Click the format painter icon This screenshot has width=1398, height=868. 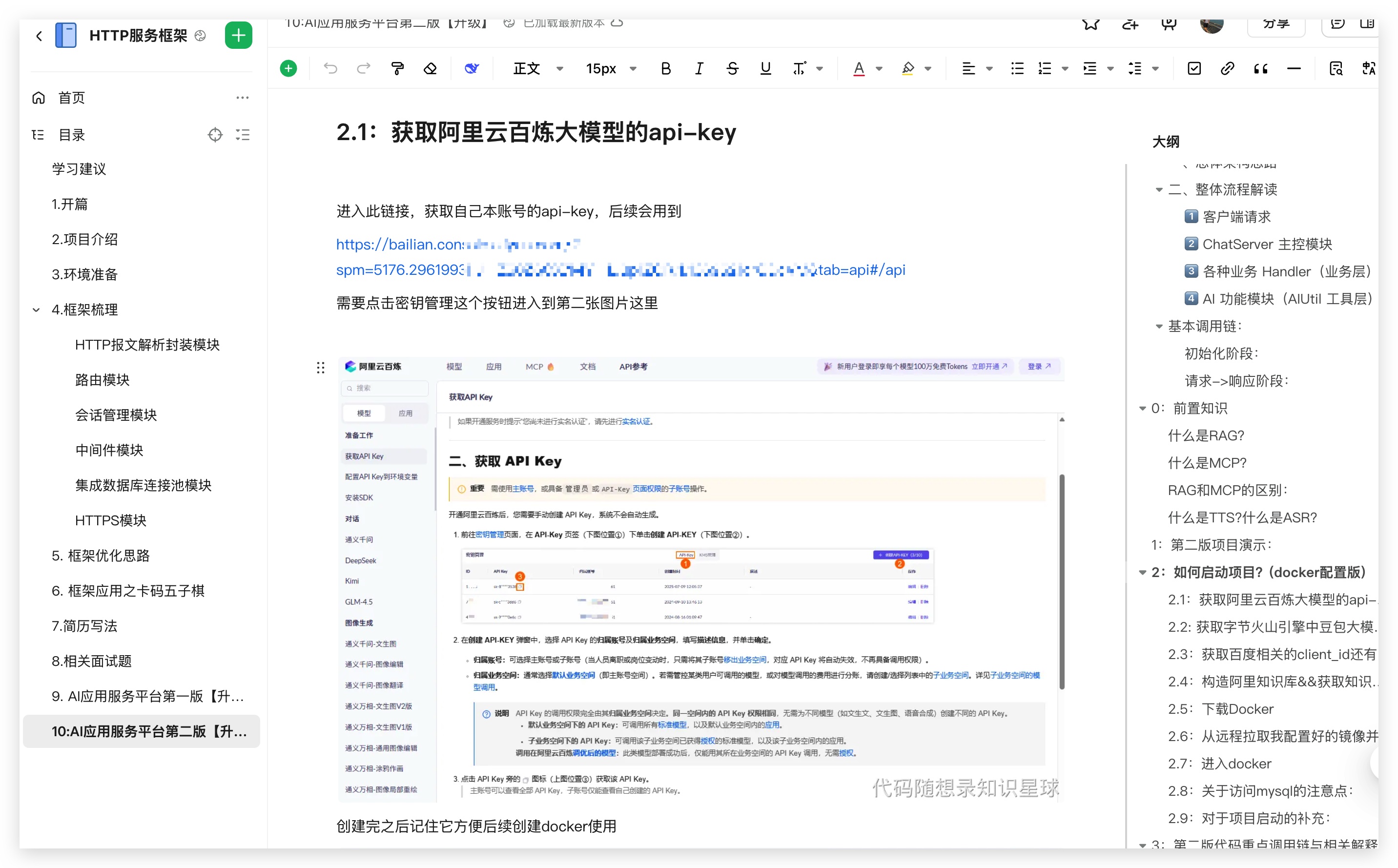click(397, 69)
